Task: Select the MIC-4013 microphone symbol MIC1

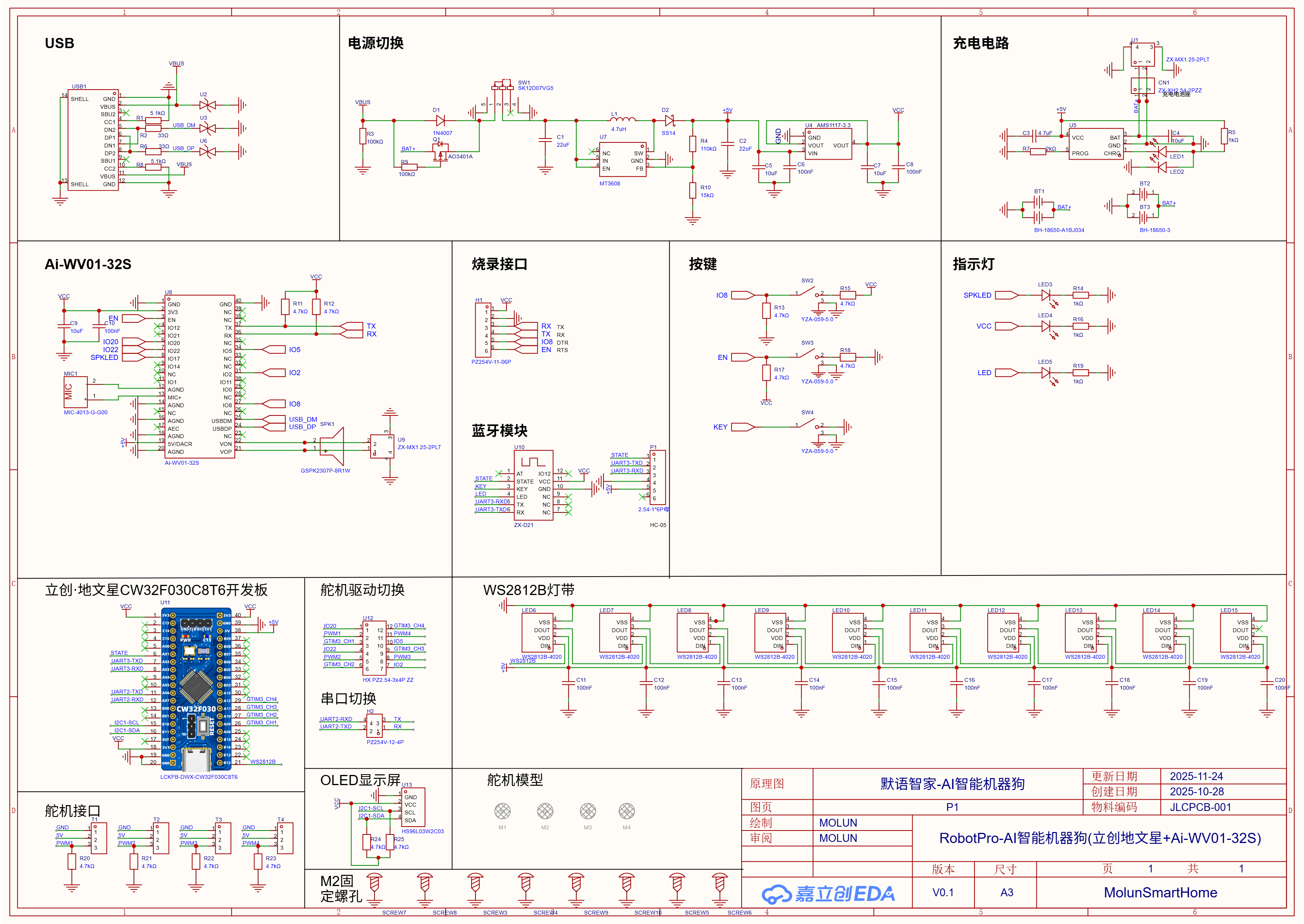Action: pos(75,393)
